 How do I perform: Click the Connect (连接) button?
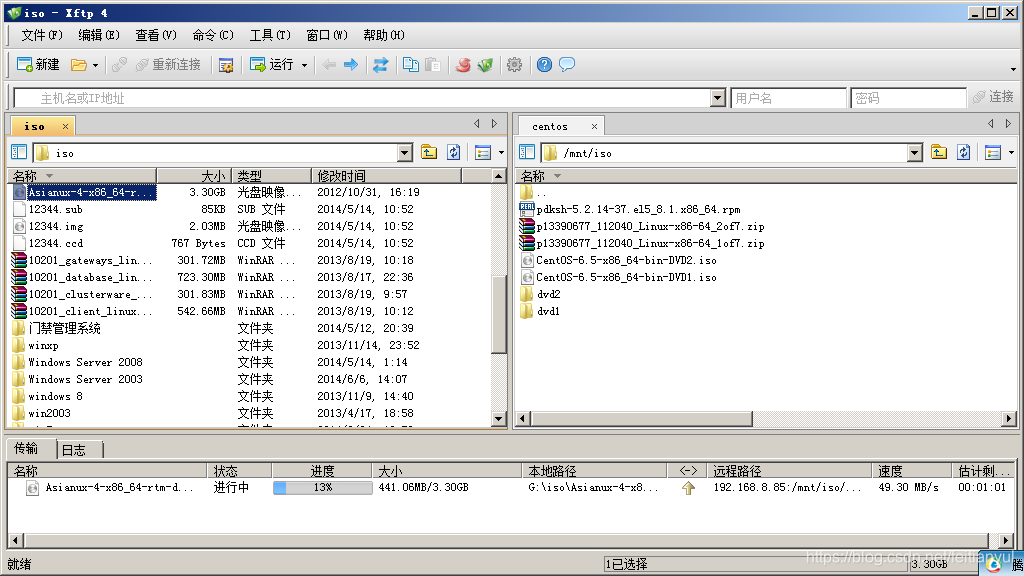tap(993, 97)
